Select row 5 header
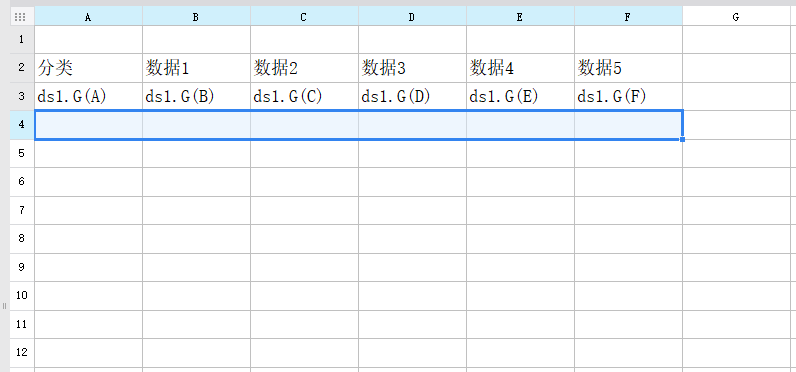This screenshot has width=796, height=372. 22,153
